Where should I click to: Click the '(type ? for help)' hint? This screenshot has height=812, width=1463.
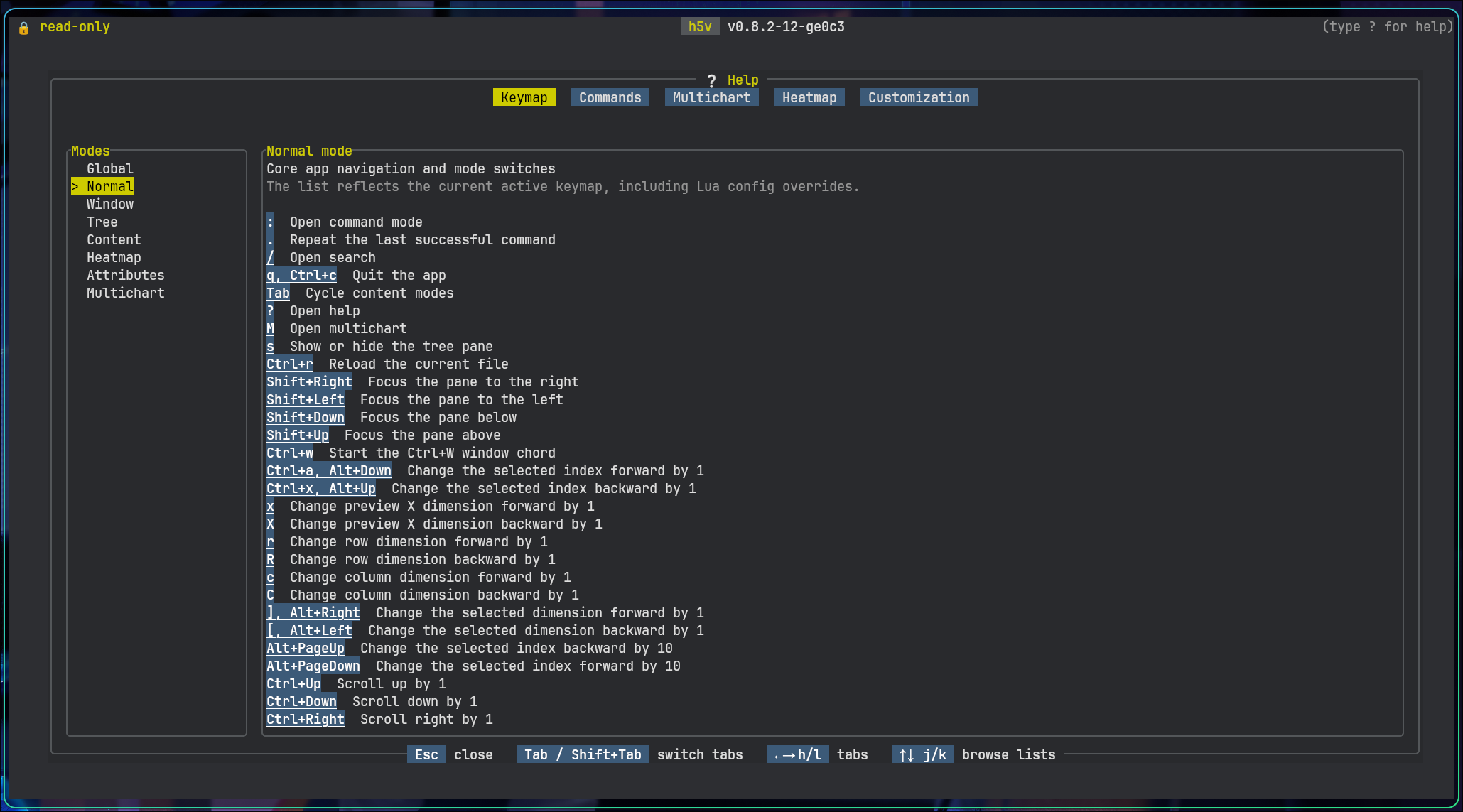pyautogui.click(x=1387, y=27)
